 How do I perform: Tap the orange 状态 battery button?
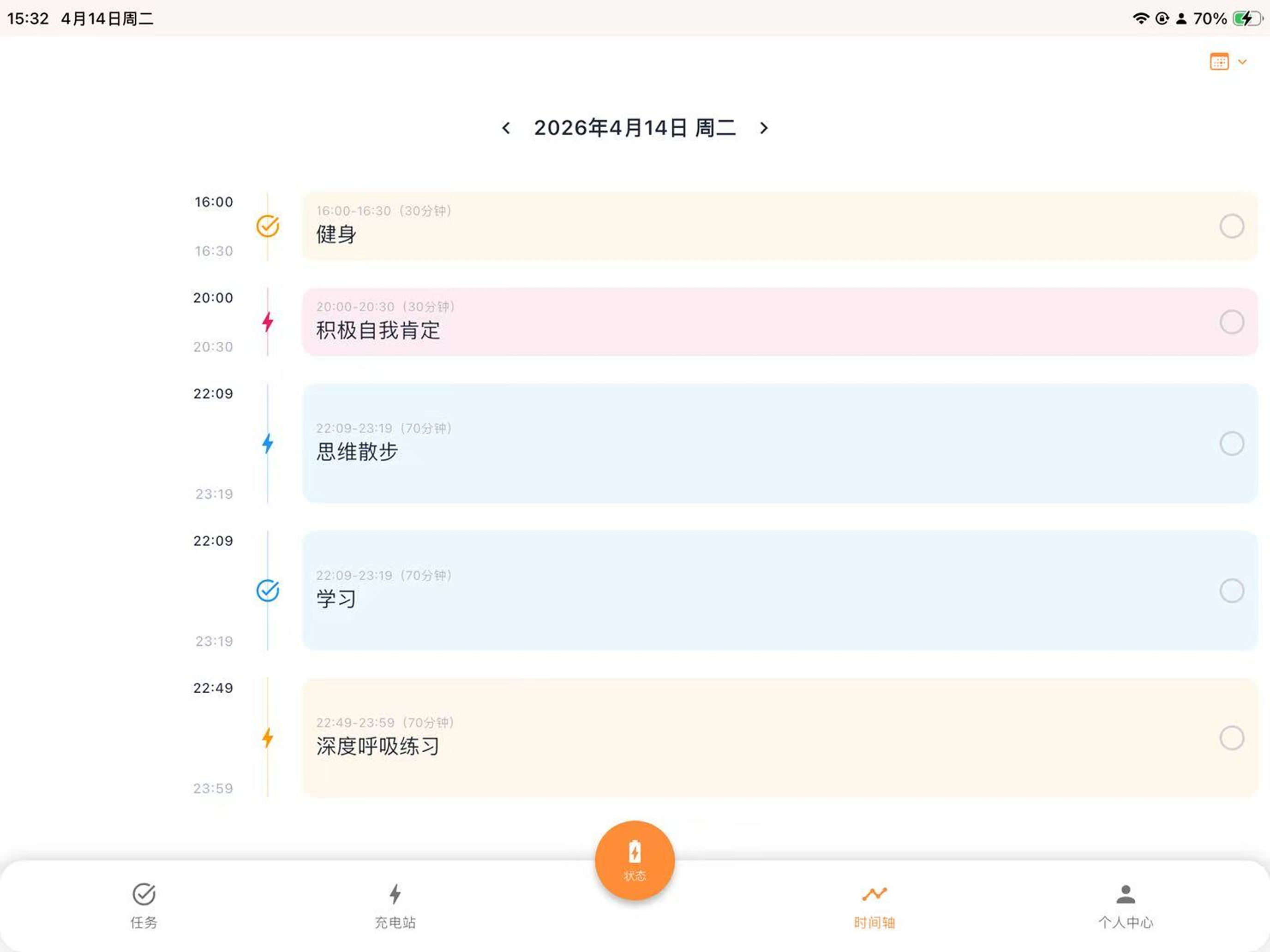pos(635,860)
